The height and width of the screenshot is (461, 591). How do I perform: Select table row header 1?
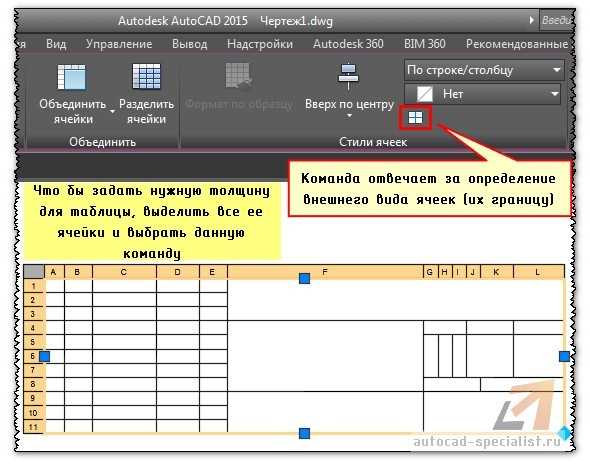(34, 286)
